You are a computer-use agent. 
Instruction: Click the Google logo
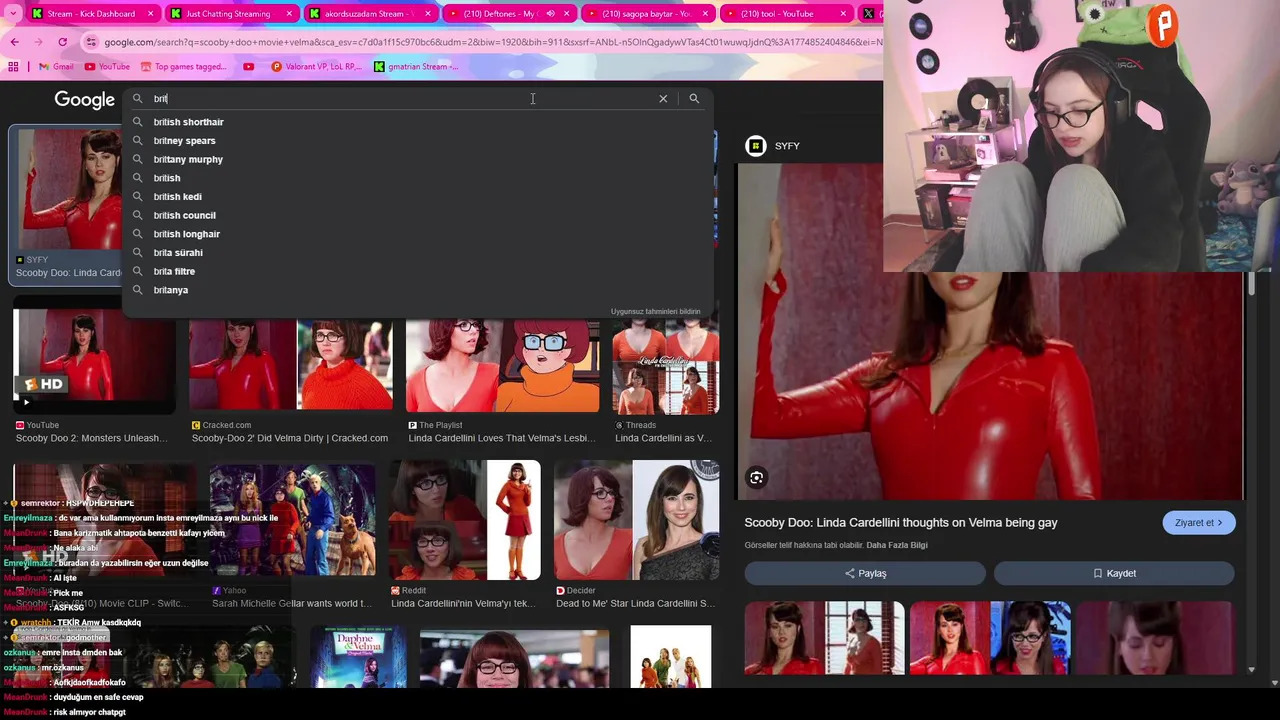coord(85,100)
